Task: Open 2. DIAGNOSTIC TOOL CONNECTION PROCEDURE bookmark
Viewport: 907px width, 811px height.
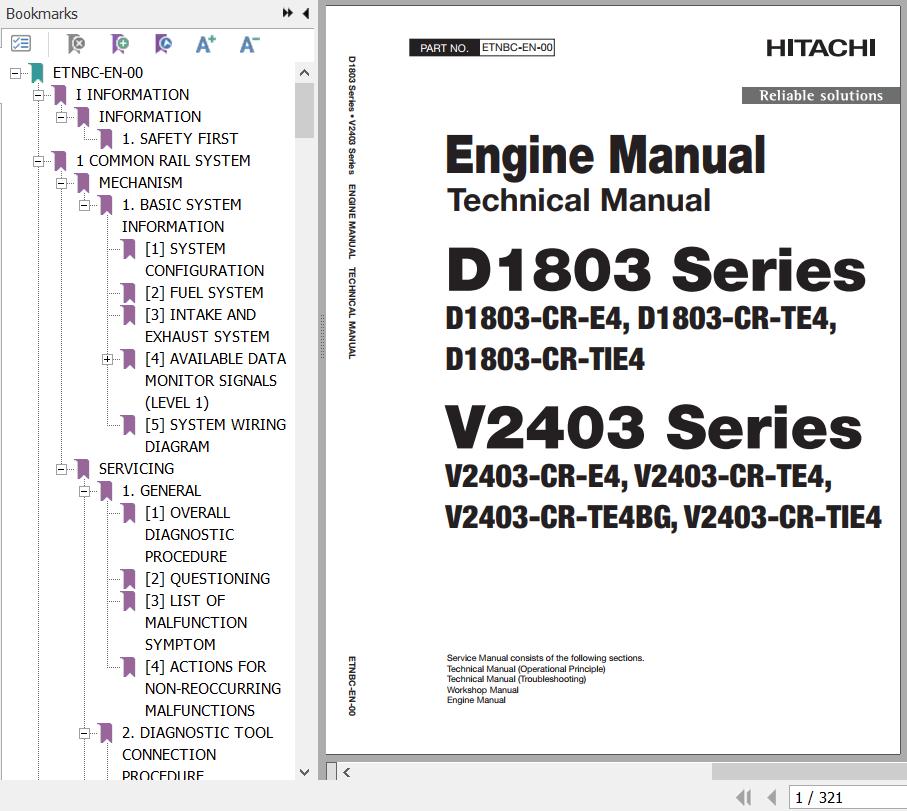Action: 197,754
